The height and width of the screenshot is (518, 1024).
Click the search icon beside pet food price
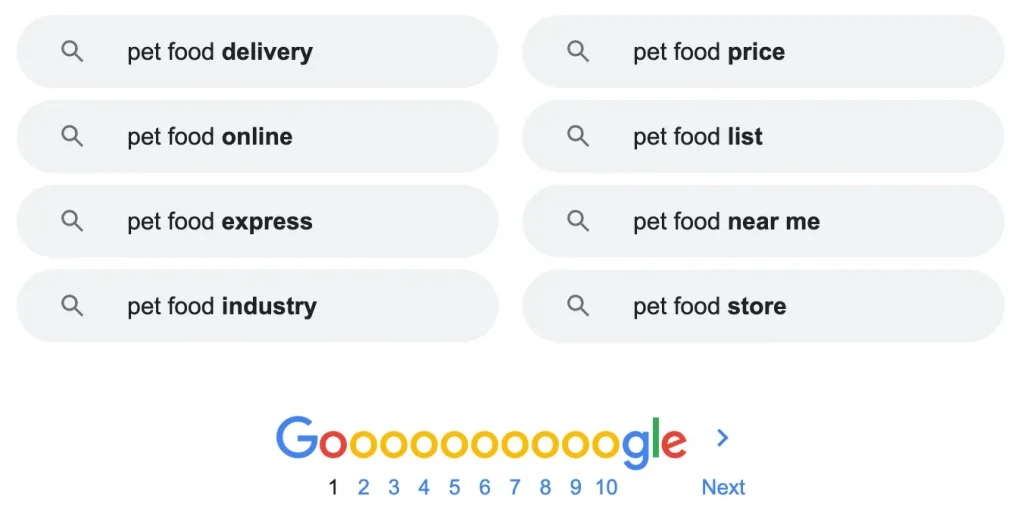[578, 51]
